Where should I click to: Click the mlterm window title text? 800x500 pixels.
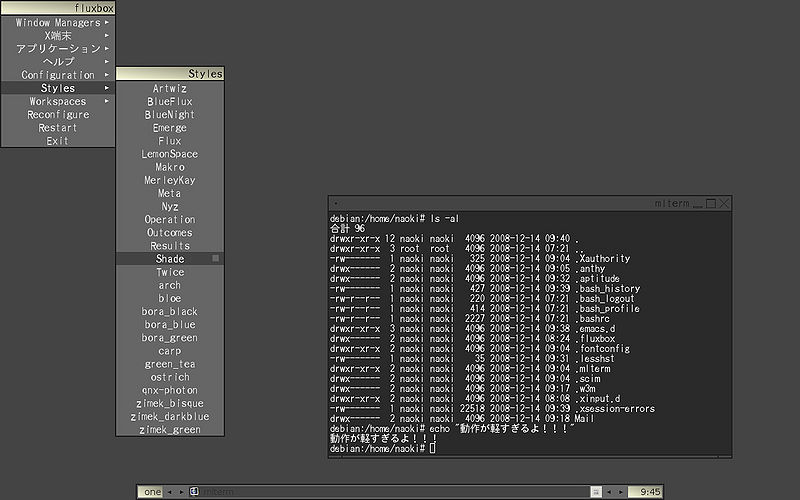pos(672,203)
